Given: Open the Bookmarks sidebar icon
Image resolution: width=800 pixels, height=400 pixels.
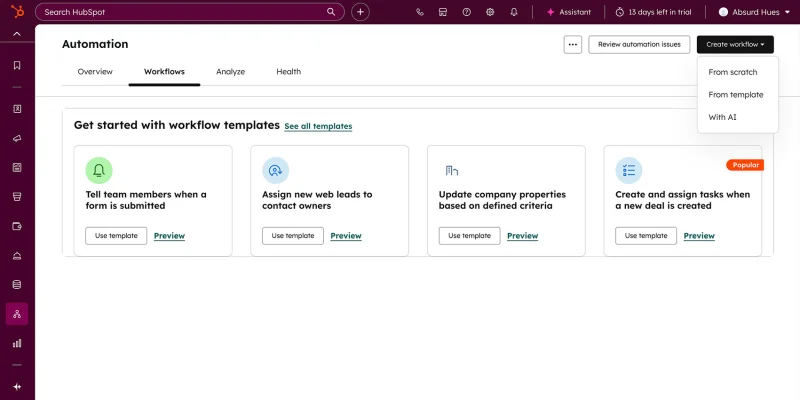Looking at the screenshot, I should click(17, 65).
